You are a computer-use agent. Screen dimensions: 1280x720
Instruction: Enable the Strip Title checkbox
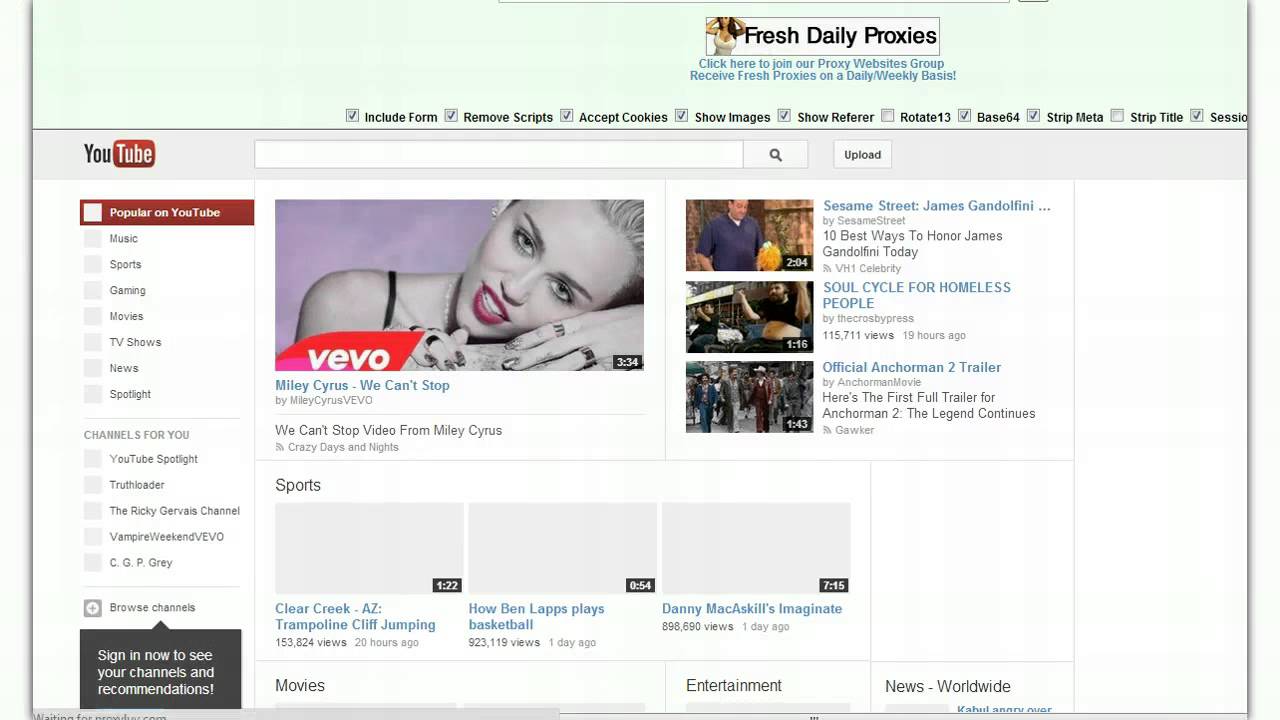click(x=1117, y=116)
